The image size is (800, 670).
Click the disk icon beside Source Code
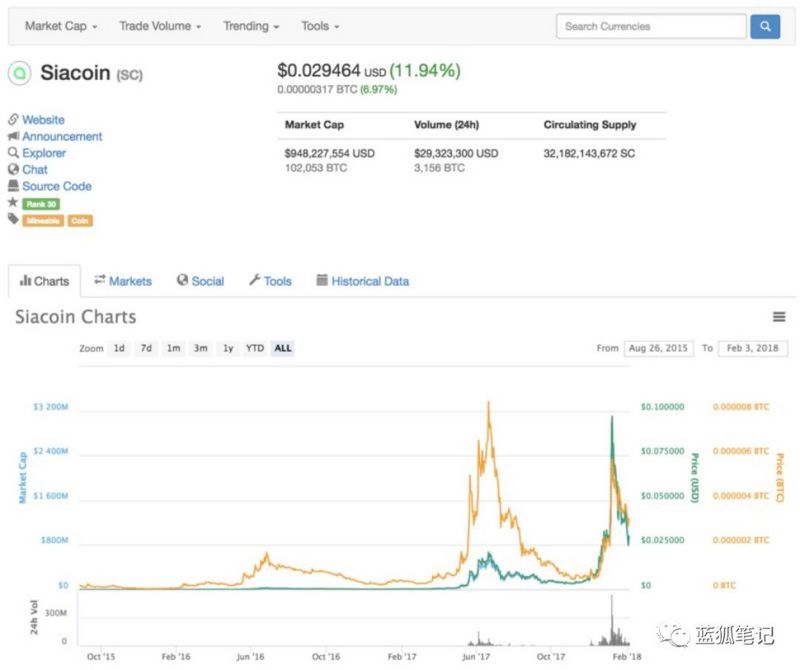[13, 186]
